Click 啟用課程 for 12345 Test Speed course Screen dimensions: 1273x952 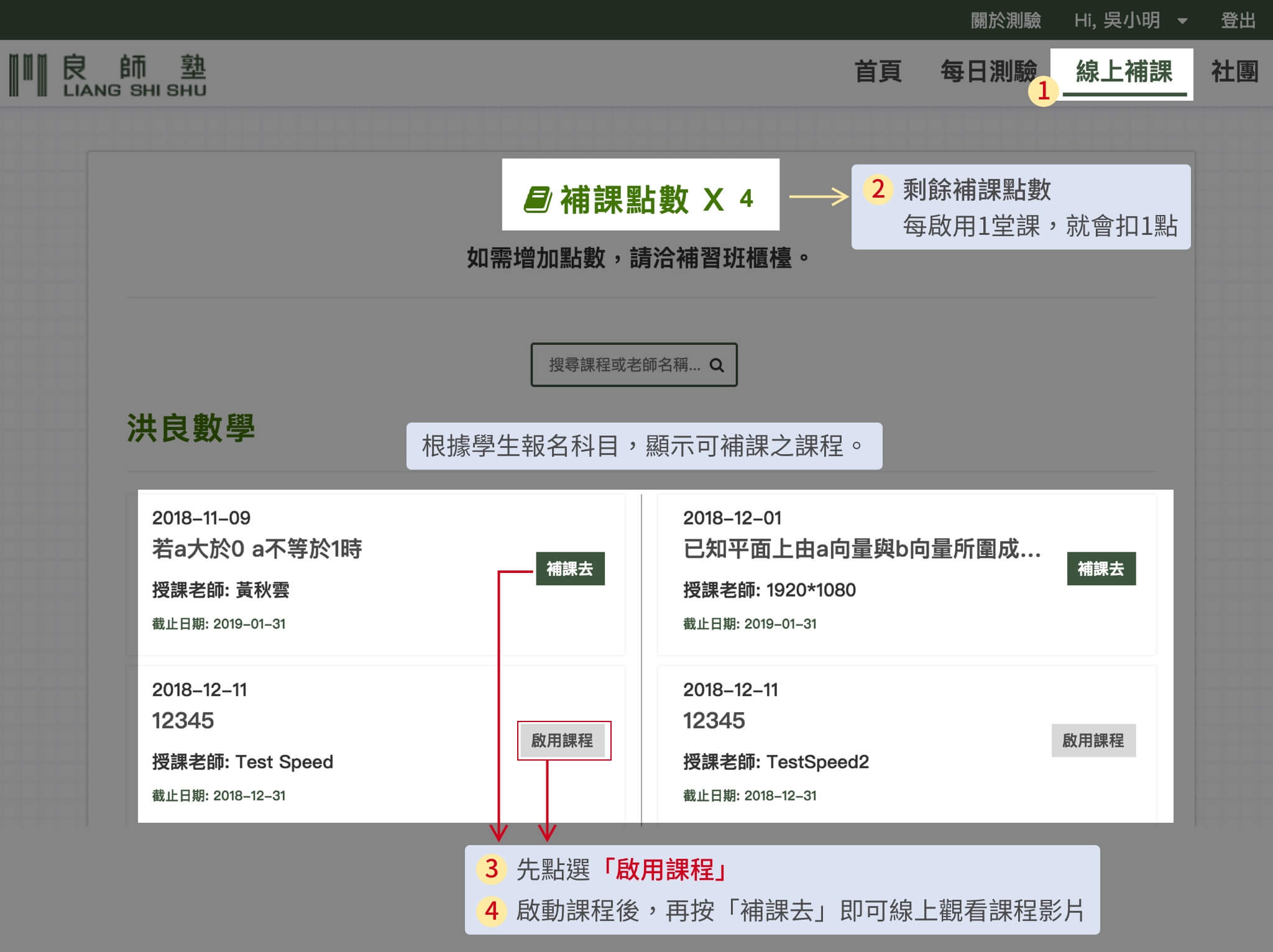pyautogui.click(x=564, y=740)
